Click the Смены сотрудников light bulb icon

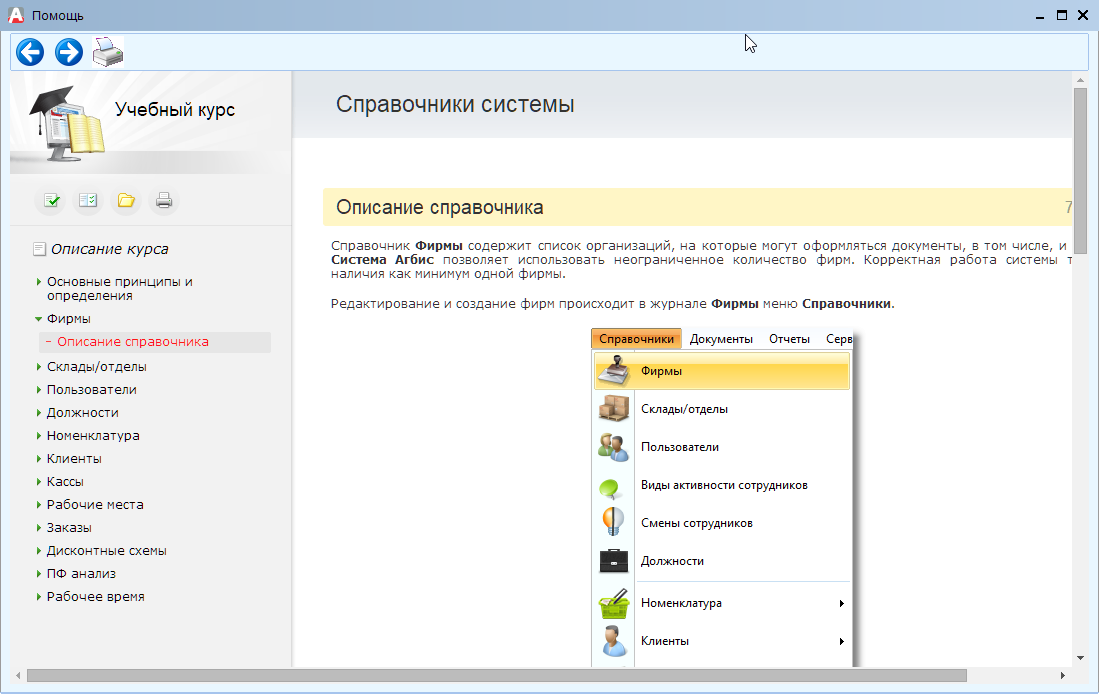(x=613, y=522)
